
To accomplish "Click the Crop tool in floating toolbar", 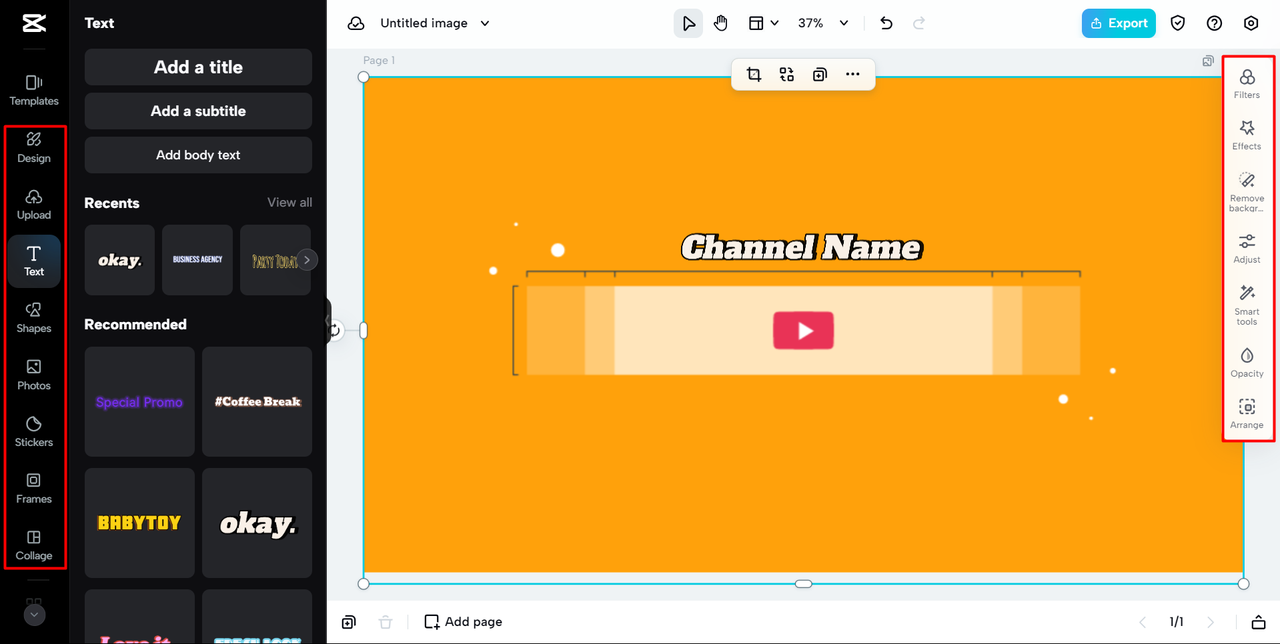I will (754, 74).
